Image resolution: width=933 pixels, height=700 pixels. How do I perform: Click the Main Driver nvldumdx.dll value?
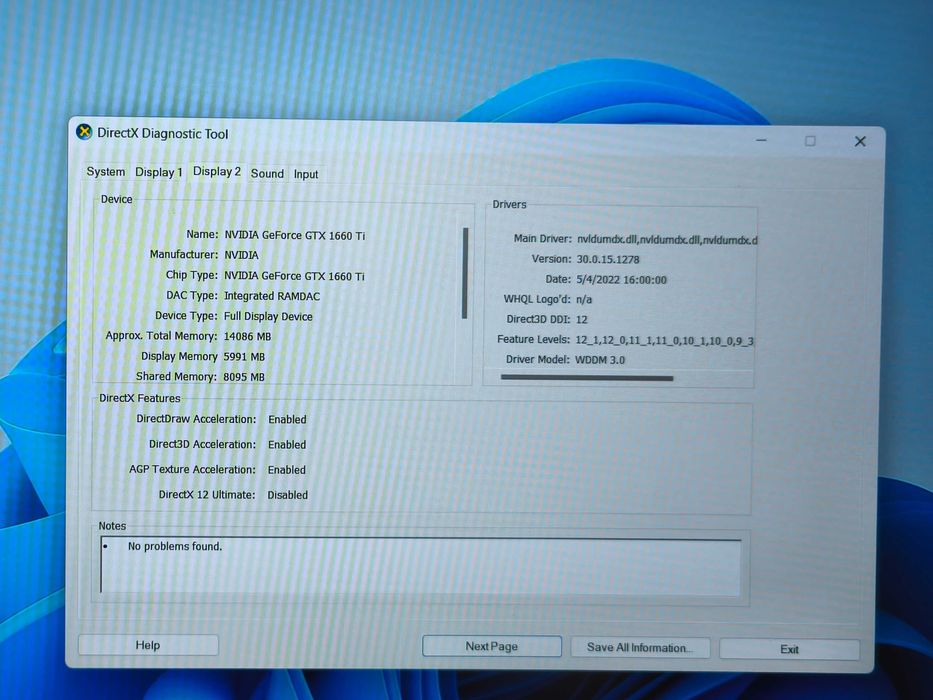[666, 240]
